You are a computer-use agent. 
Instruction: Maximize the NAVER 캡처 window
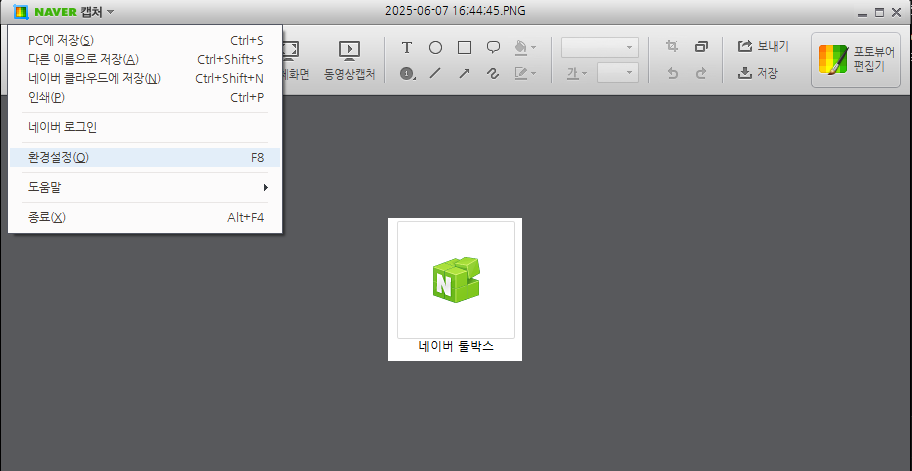879,12
